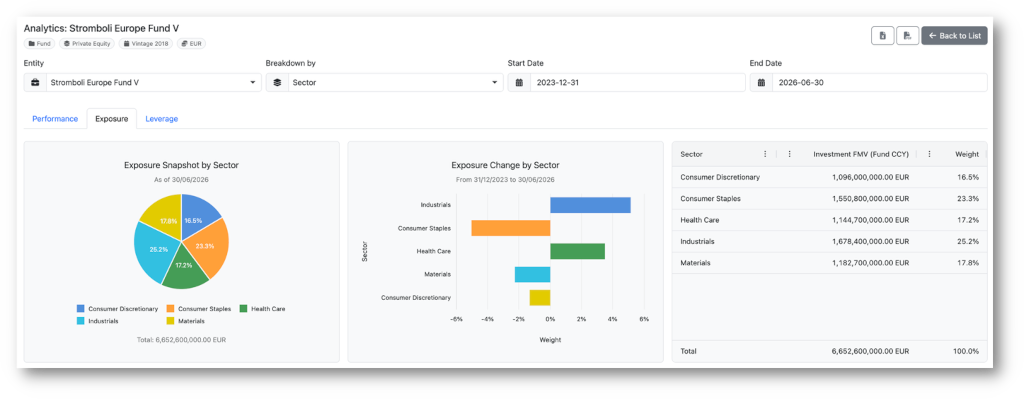Click the Analytics: Stromboli Europe Fund V heading
Image resolution: width=1024 pixels, height=399 pixels.
pyautogui.click(x=101, y=28)
